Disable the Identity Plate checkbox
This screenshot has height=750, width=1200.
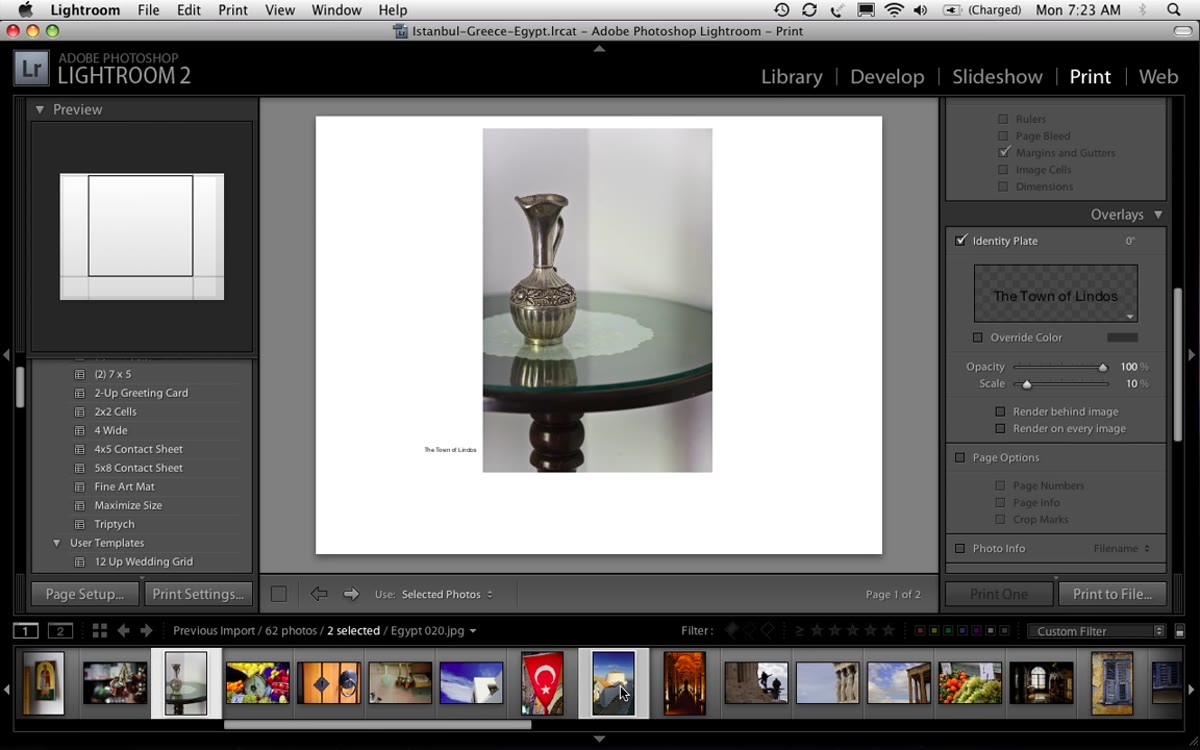tap(961, 241)
